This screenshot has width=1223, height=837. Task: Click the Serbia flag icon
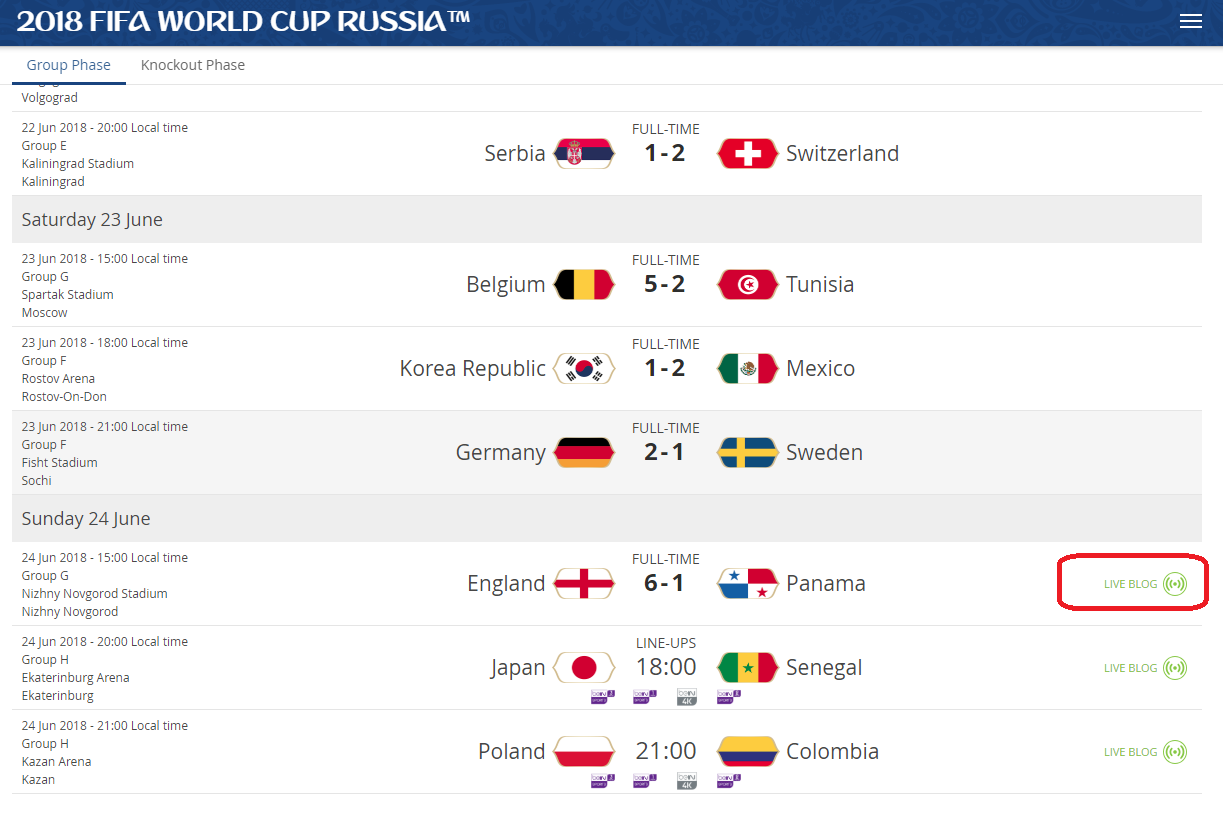[x=583, y=153]
